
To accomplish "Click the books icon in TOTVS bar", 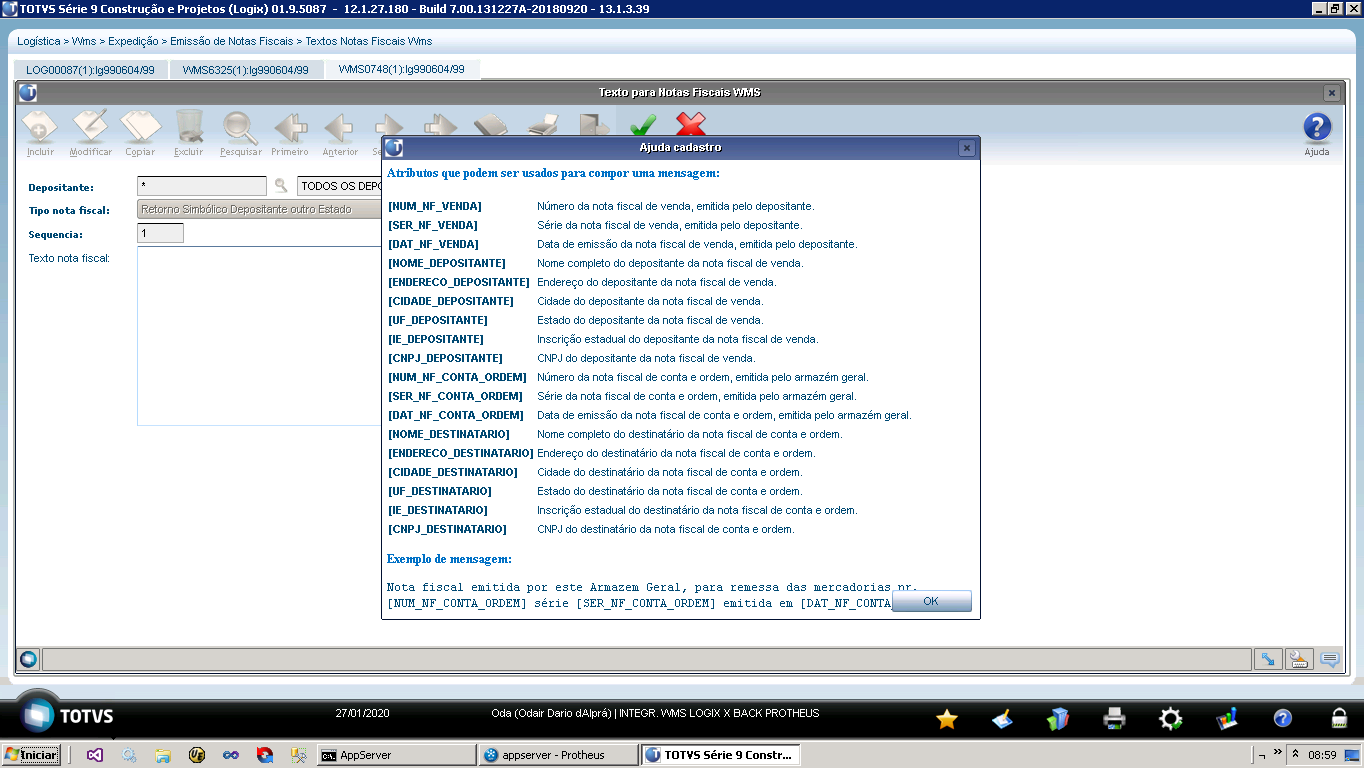I will point(1058,718).
